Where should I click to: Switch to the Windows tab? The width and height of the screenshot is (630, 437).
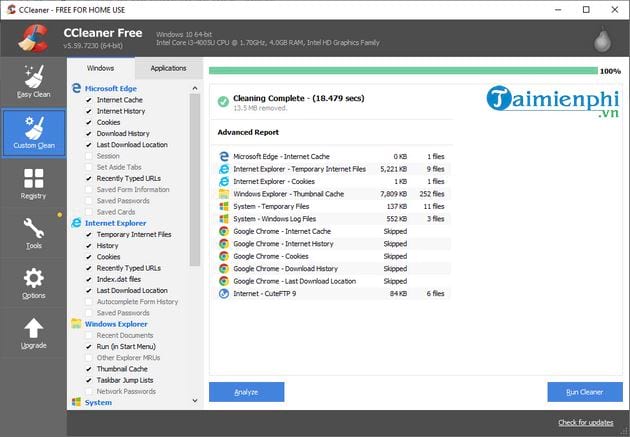[x=100, y=68]
